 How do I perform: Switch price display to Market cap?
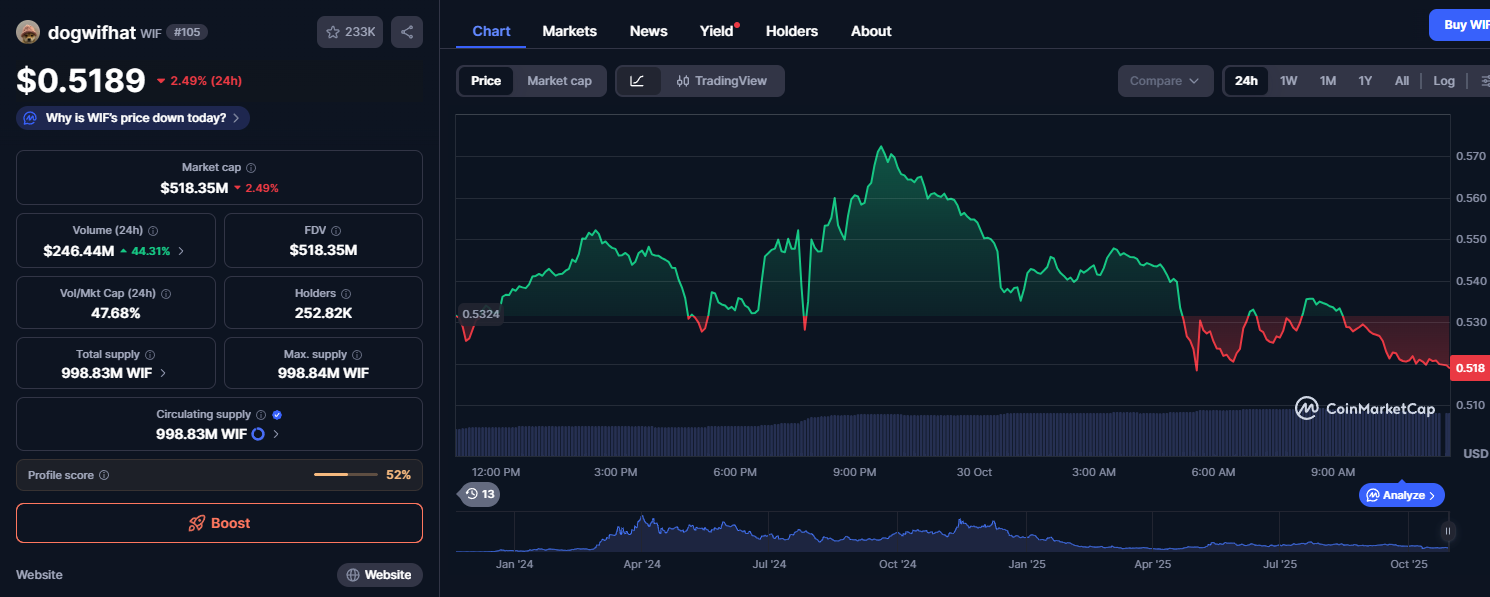[x=559, y=80]
